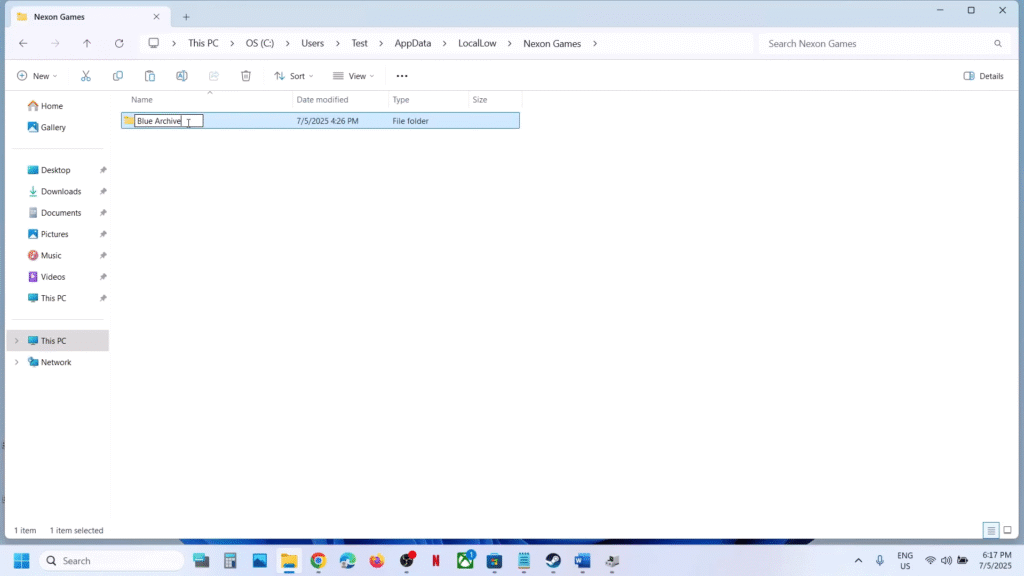Open the Sort dropdown menu
Image resolution: width=1024 pixels, height=576 pixels.
294,76
